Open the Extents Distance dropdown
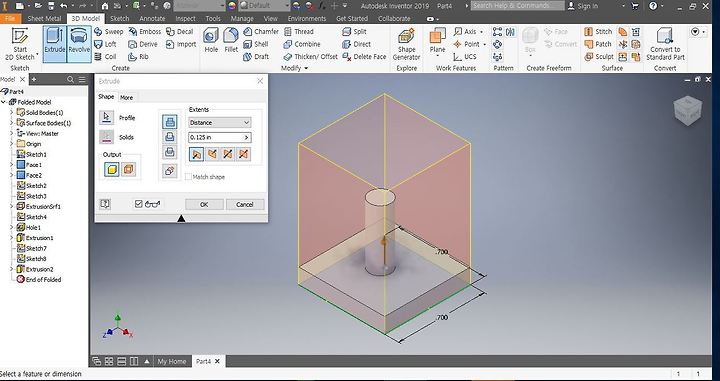This screenshot has height=381, width=720. [219, 123]
